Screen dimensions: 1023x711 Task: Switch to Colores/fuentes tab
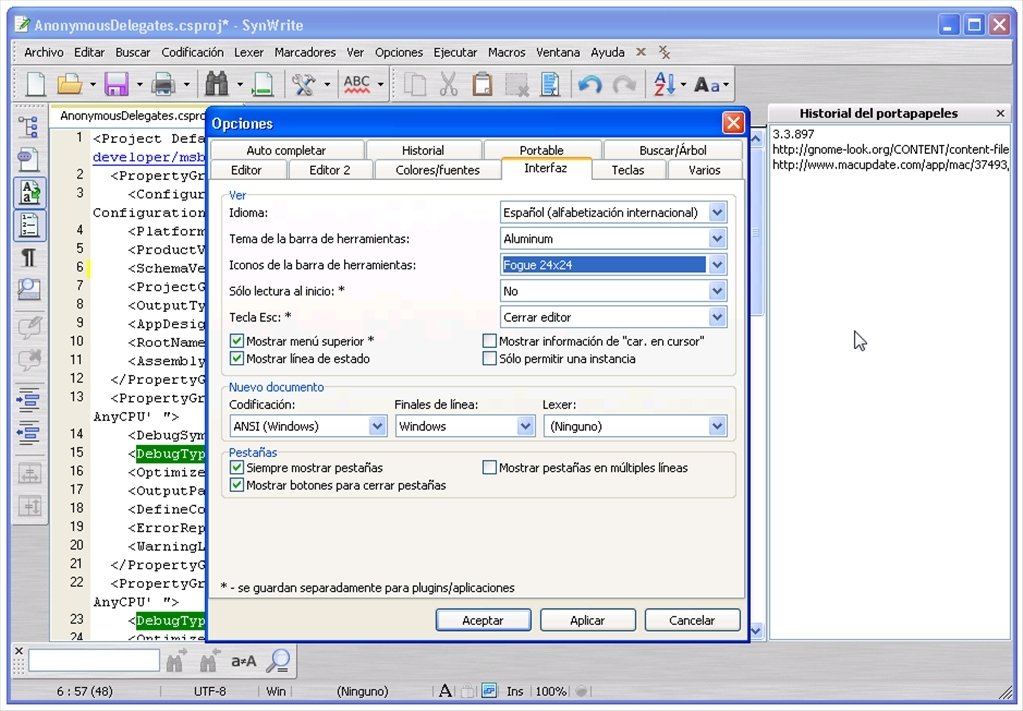pyautogui.click(x=437, y=170)
